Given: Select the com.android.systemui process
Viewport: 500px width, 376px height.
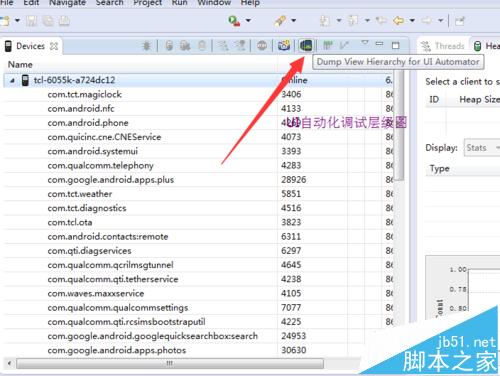Looking at the screenshot, I should [x=92, y=151].
